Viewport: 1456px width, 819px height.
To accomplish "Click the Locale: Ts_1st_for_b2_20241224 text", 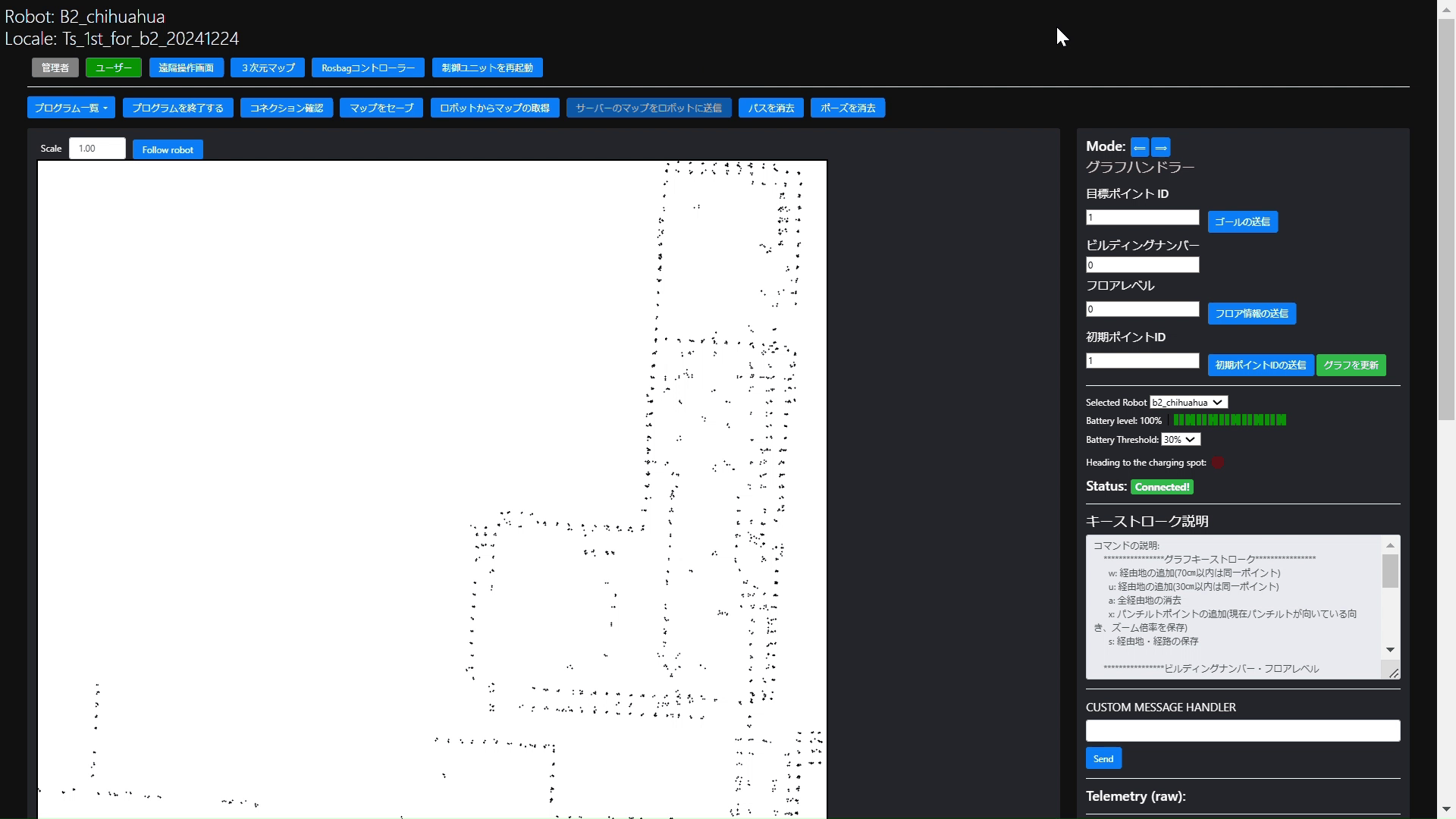I will click(x=122, y=39).
